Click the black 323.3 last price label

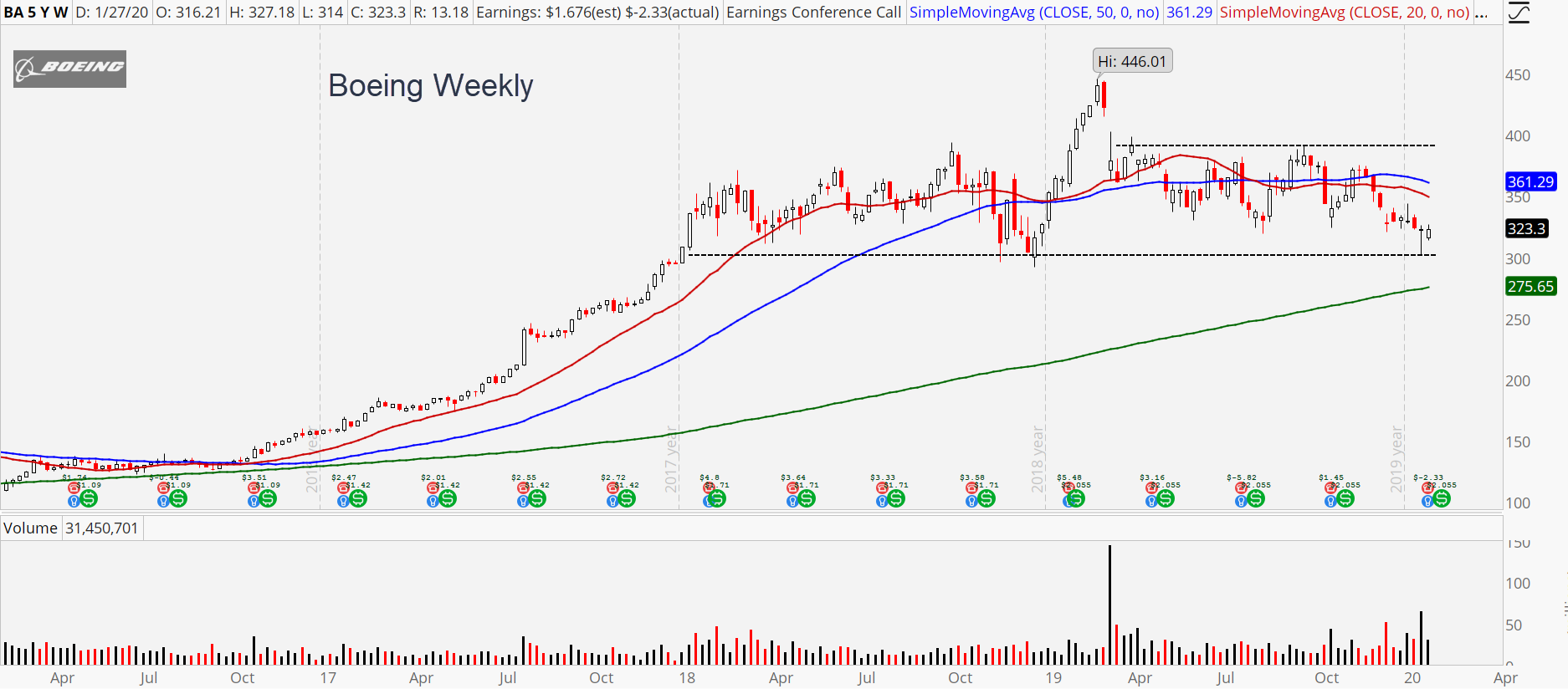(1526, 228)
